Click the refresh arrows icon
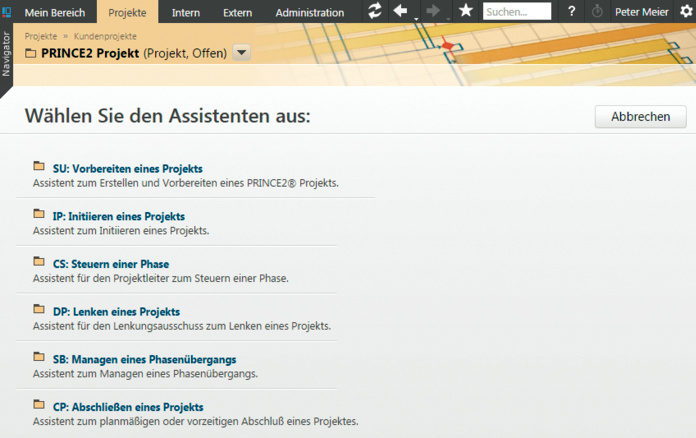 375,11
